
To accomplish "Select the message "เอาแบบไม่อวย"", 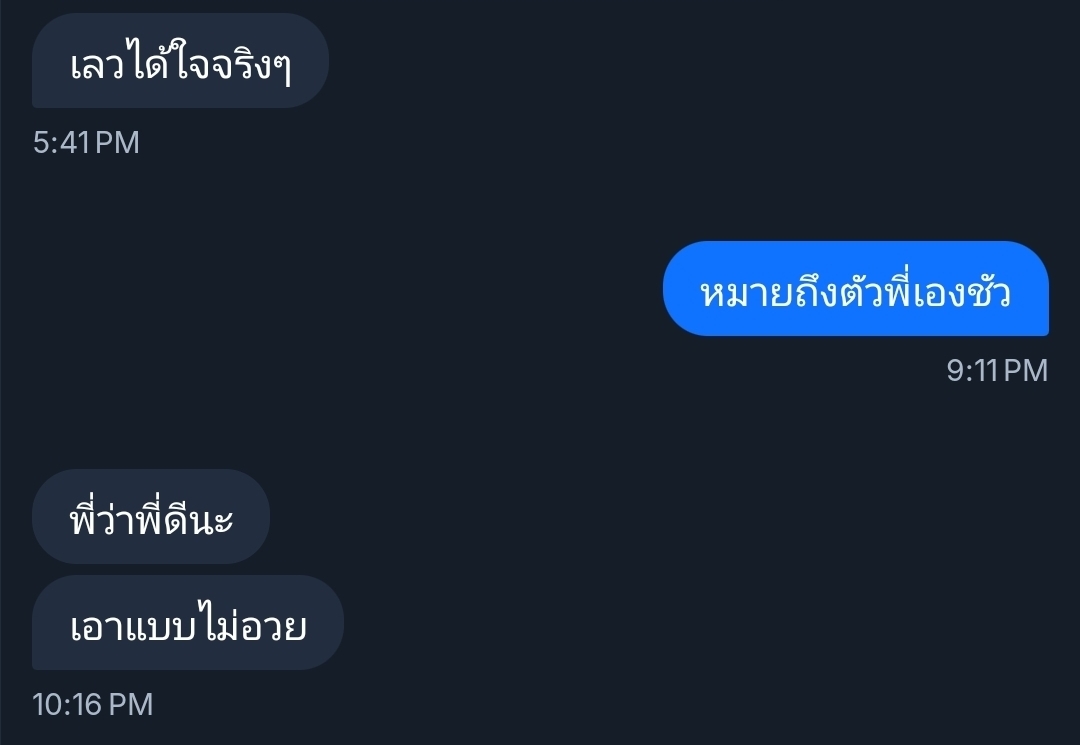I will click(x=188, y=622).
